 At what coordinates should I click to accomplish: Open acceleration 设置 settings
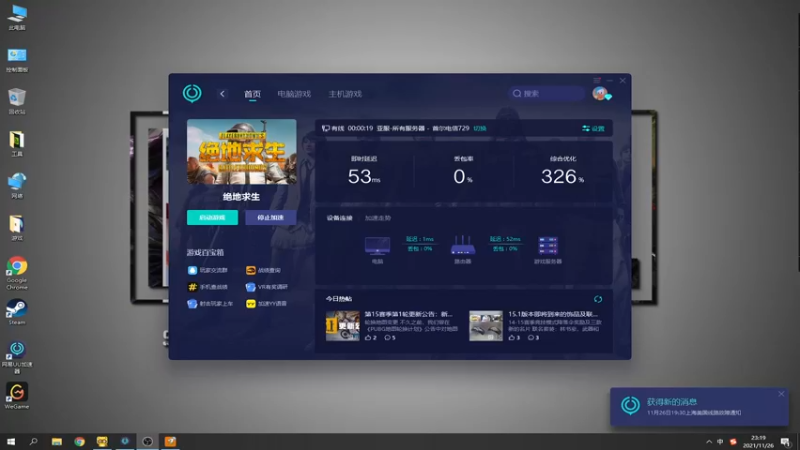593,129
